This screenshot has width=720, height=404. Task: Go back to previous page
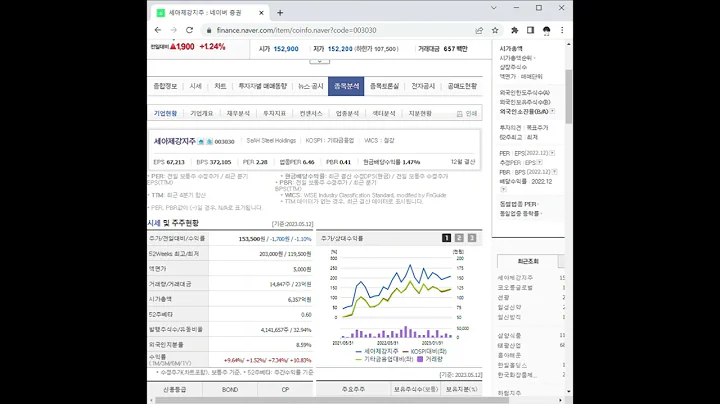click(158, 30)
